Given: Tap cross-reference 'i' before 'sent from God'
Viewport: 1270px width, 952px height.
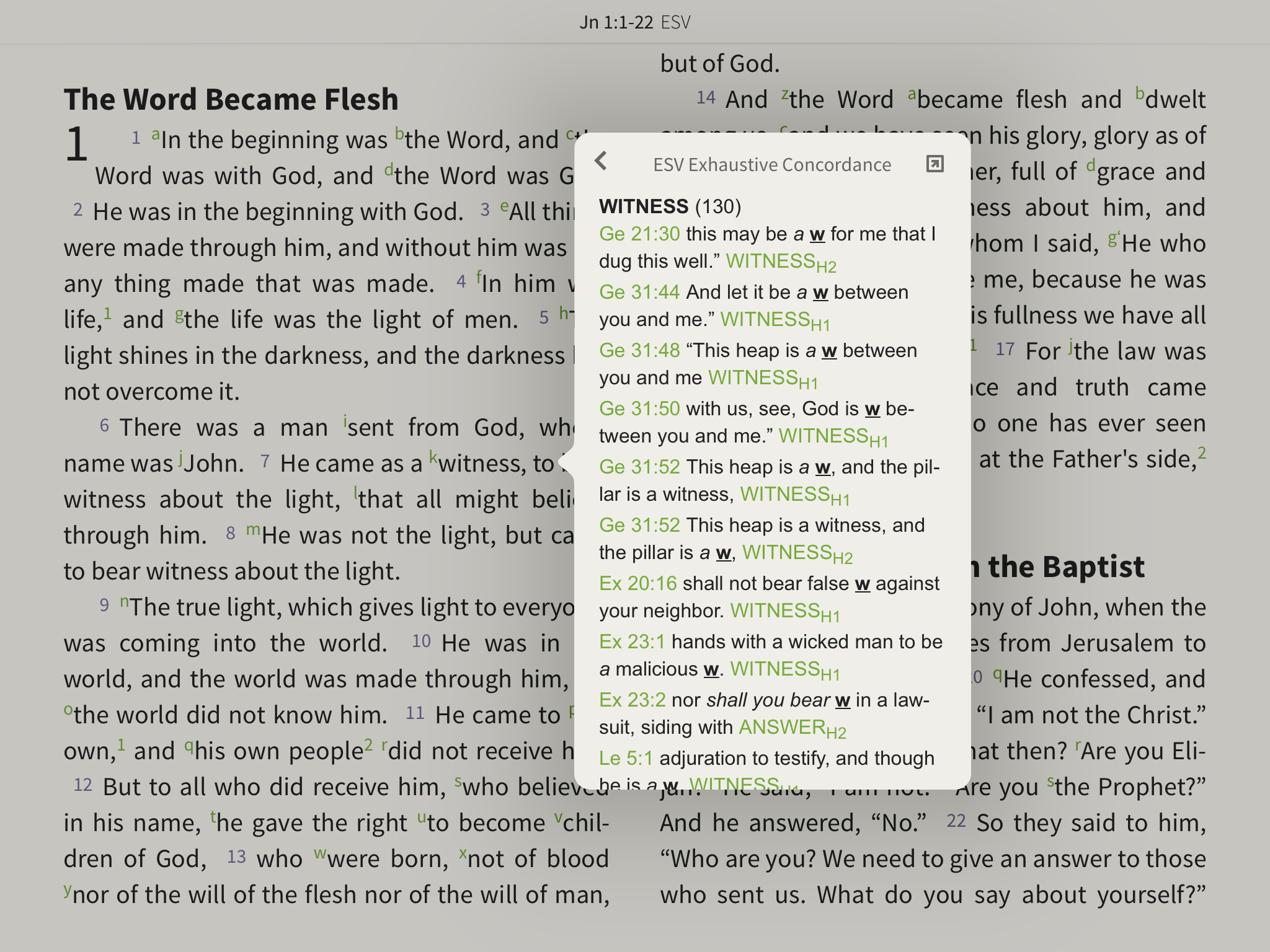Looking at the screenshot, I should point(345,421).
